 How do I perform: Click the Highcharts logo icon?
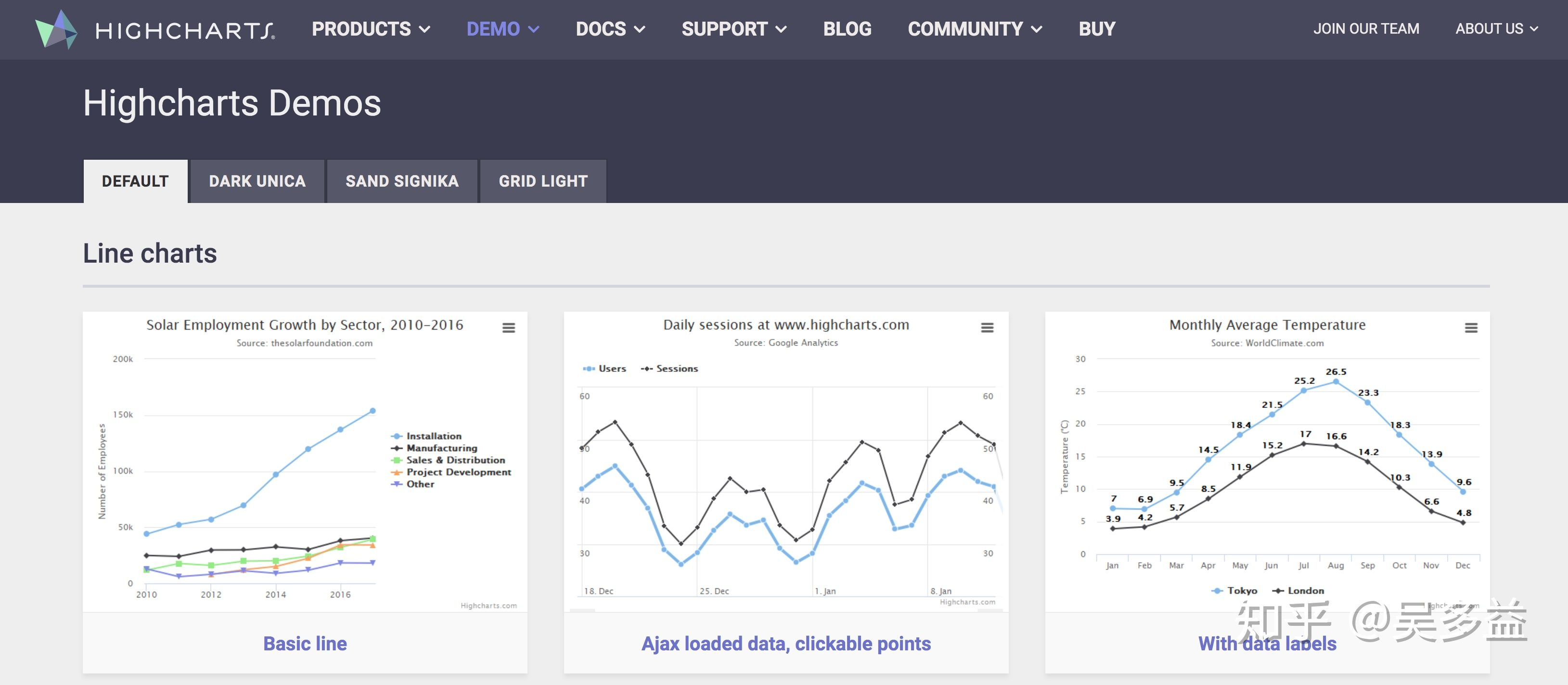coord(56,29)
